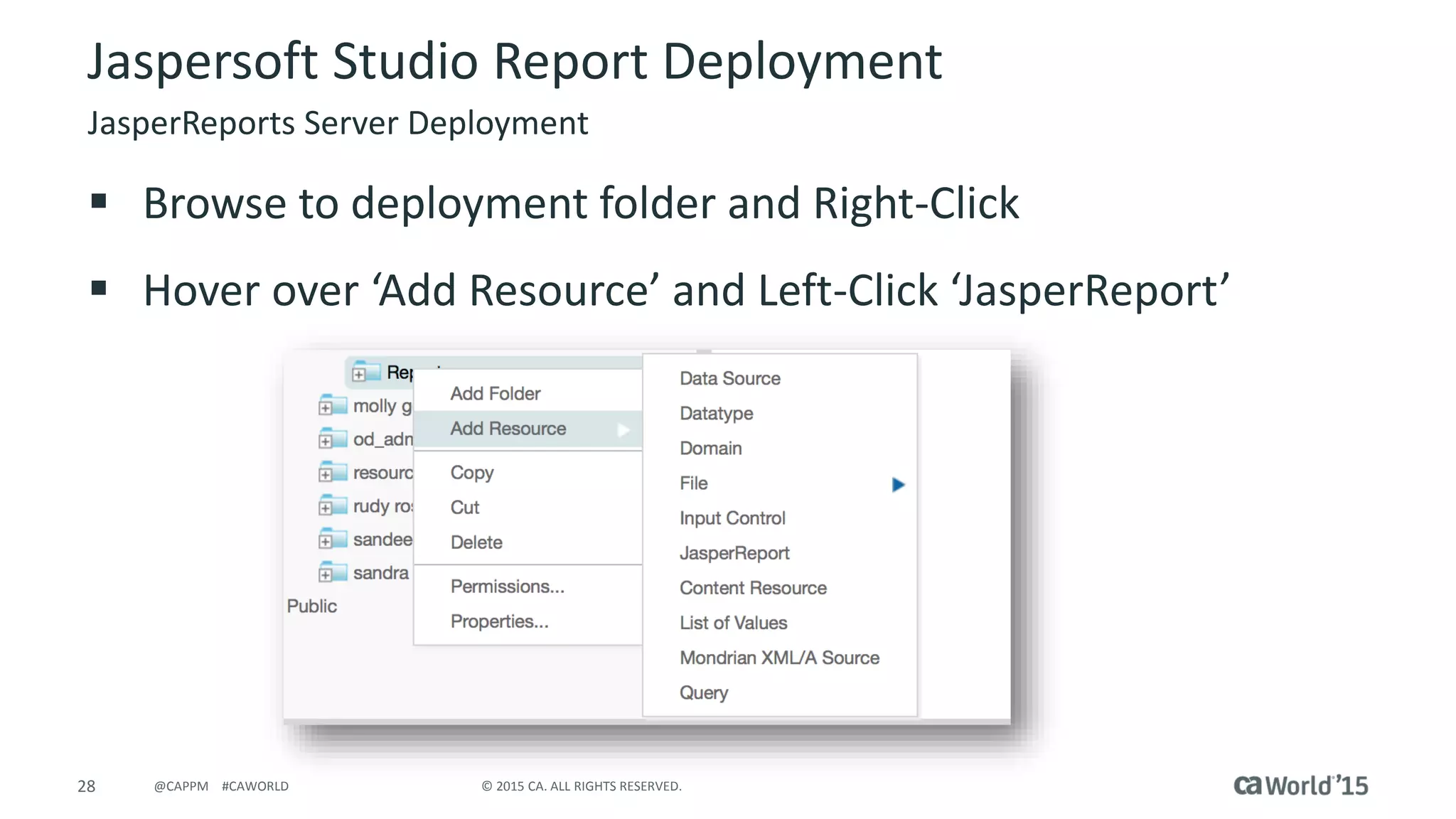Select the sandee tree item
The image size is (1456, 819).
point(382,540)
